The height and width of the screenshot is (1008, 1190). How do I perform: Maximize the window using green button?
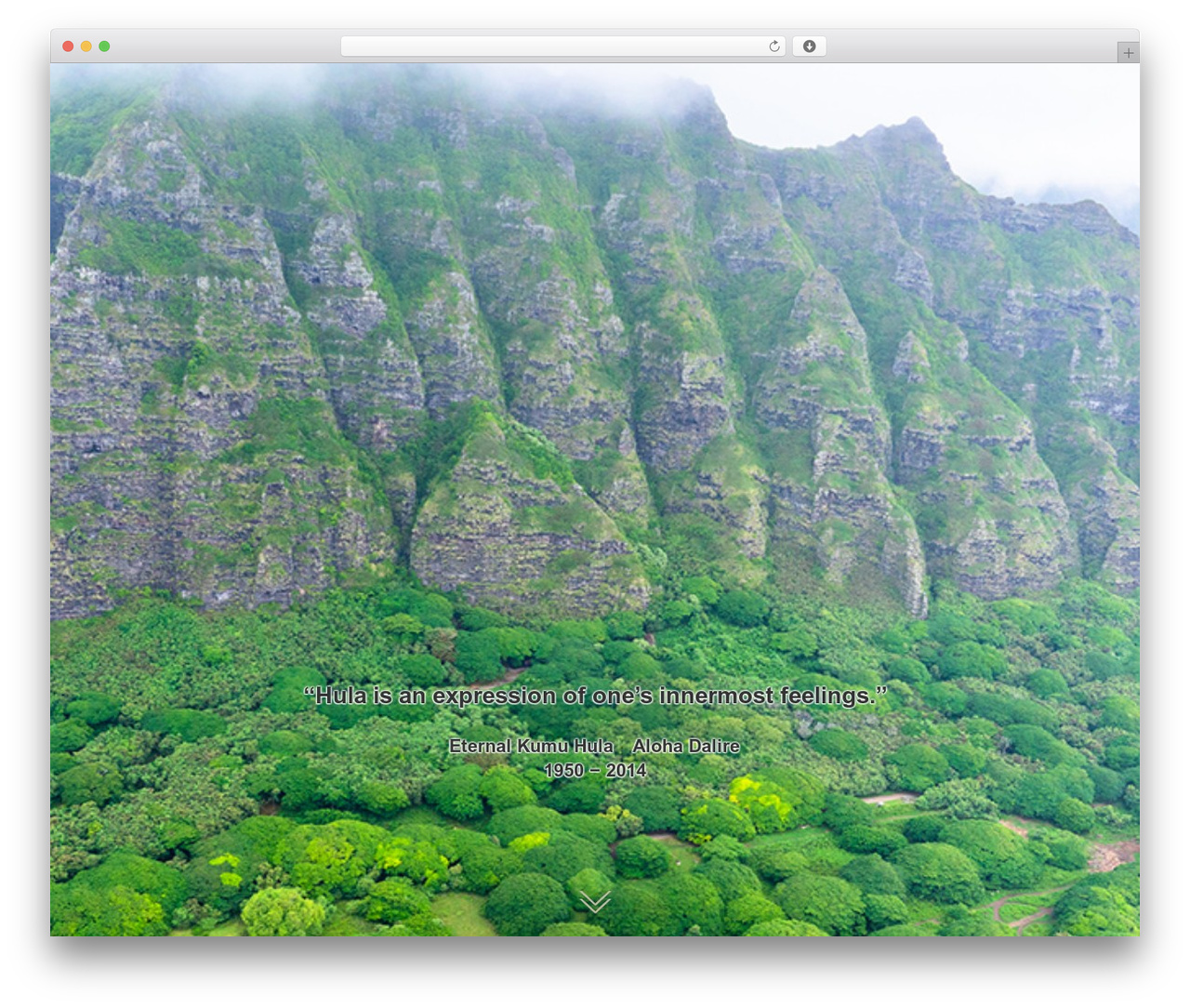click(x=104, y=46)
